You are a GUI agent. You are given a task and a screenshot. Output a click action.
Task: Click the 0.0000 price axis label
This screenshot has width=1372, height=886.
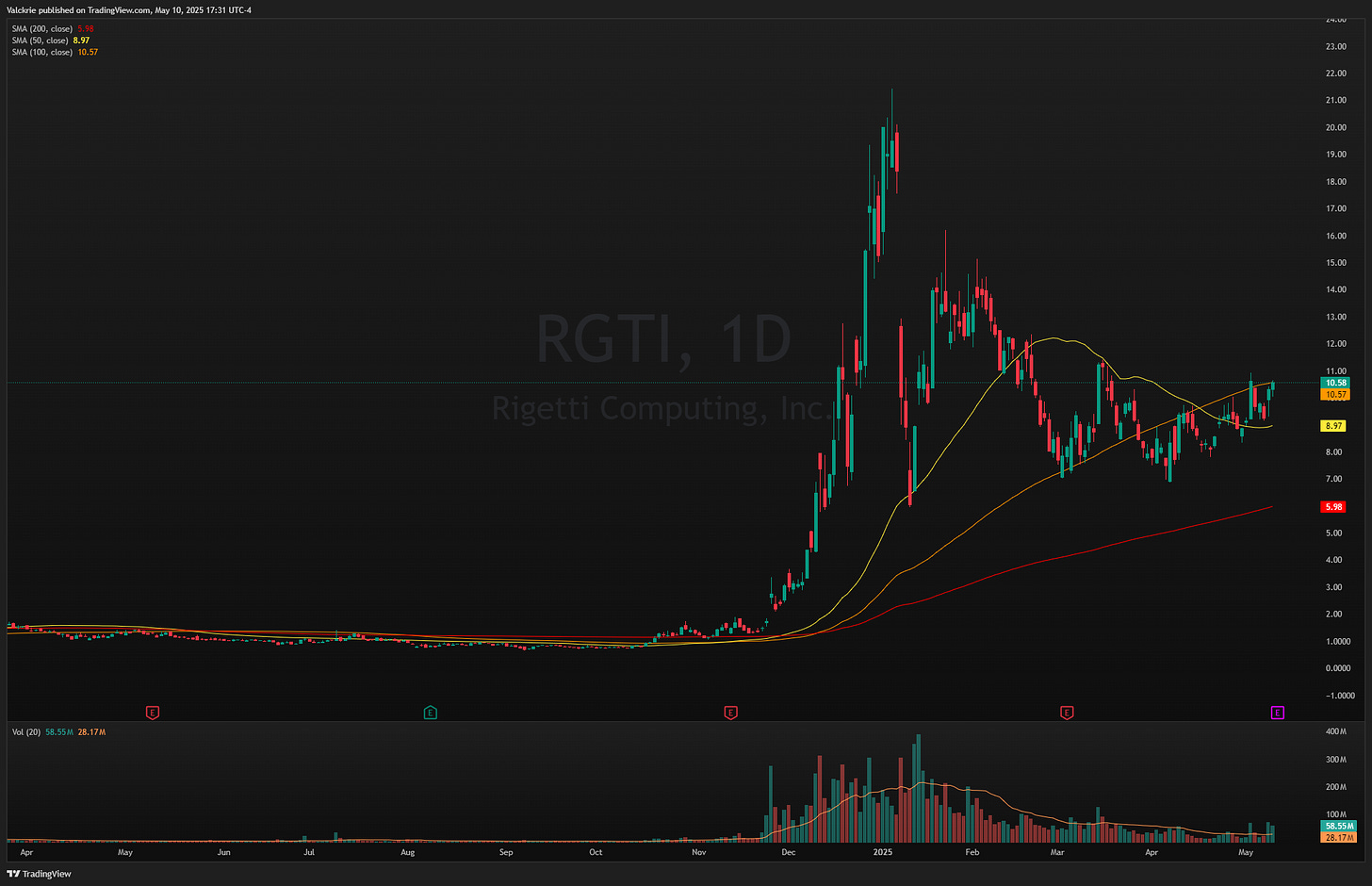(x=1337, y=668)
